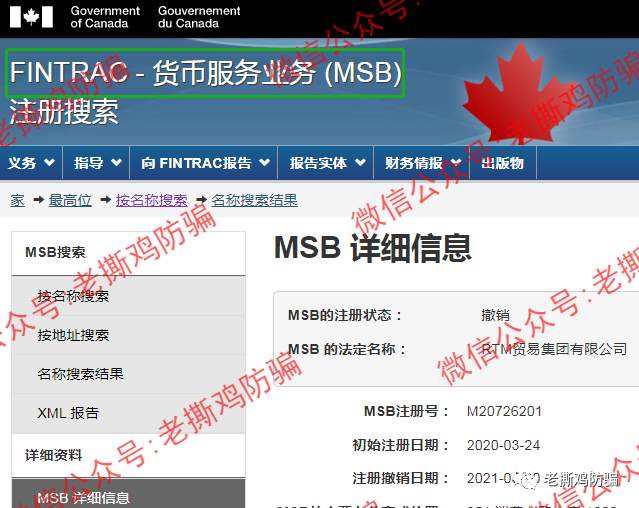Click the MSB注册号 label
639x508 pixels.
pyautogui.click(x=406, y=411)
